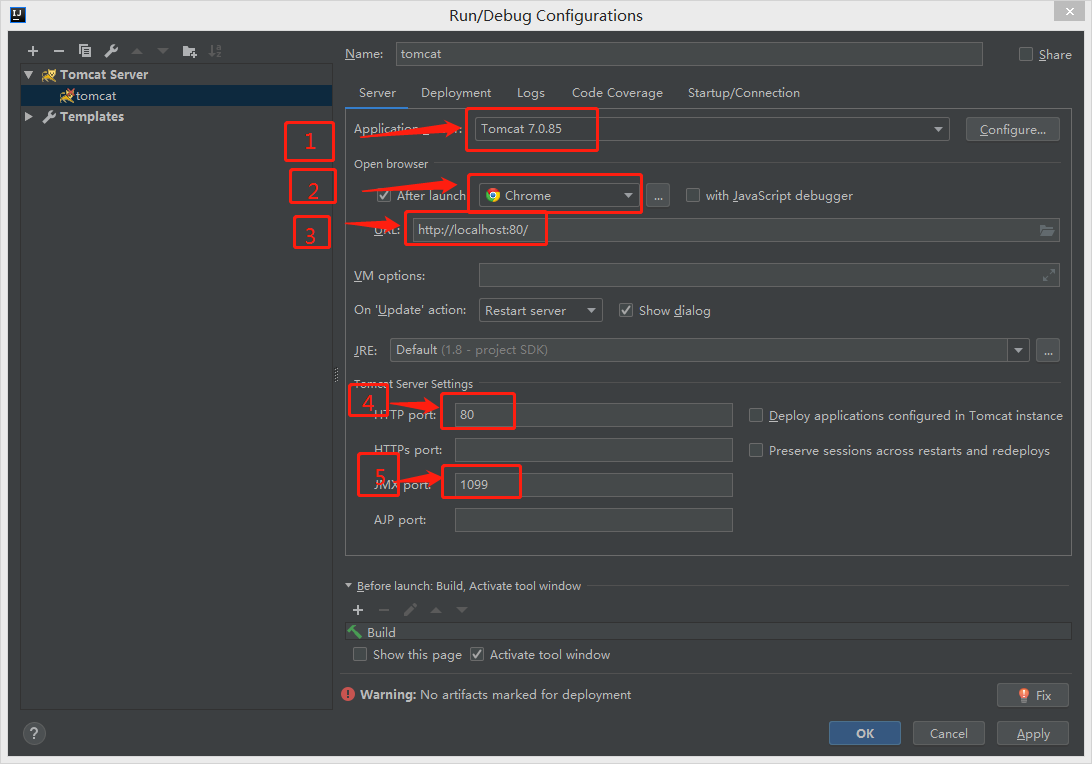Click the browser ellipsis button next to Chrome
Image resolution: width=1092 pixels, height=764 pixels.
[658, 196]
